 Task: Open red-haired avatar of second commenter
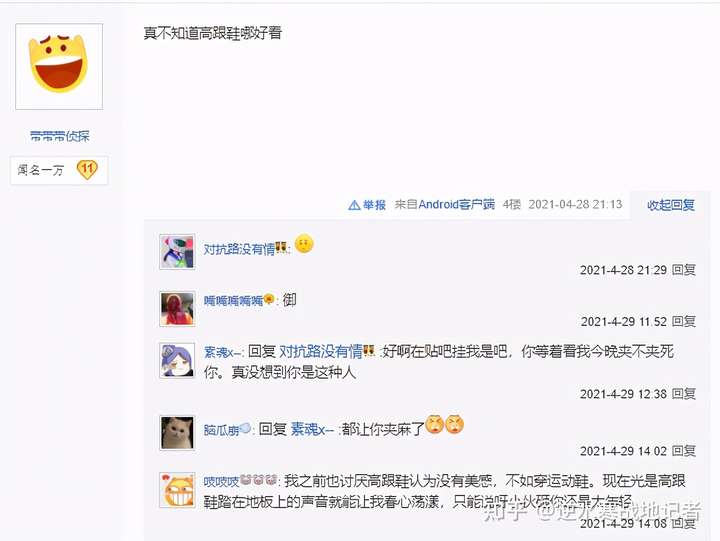pos(177,309)
